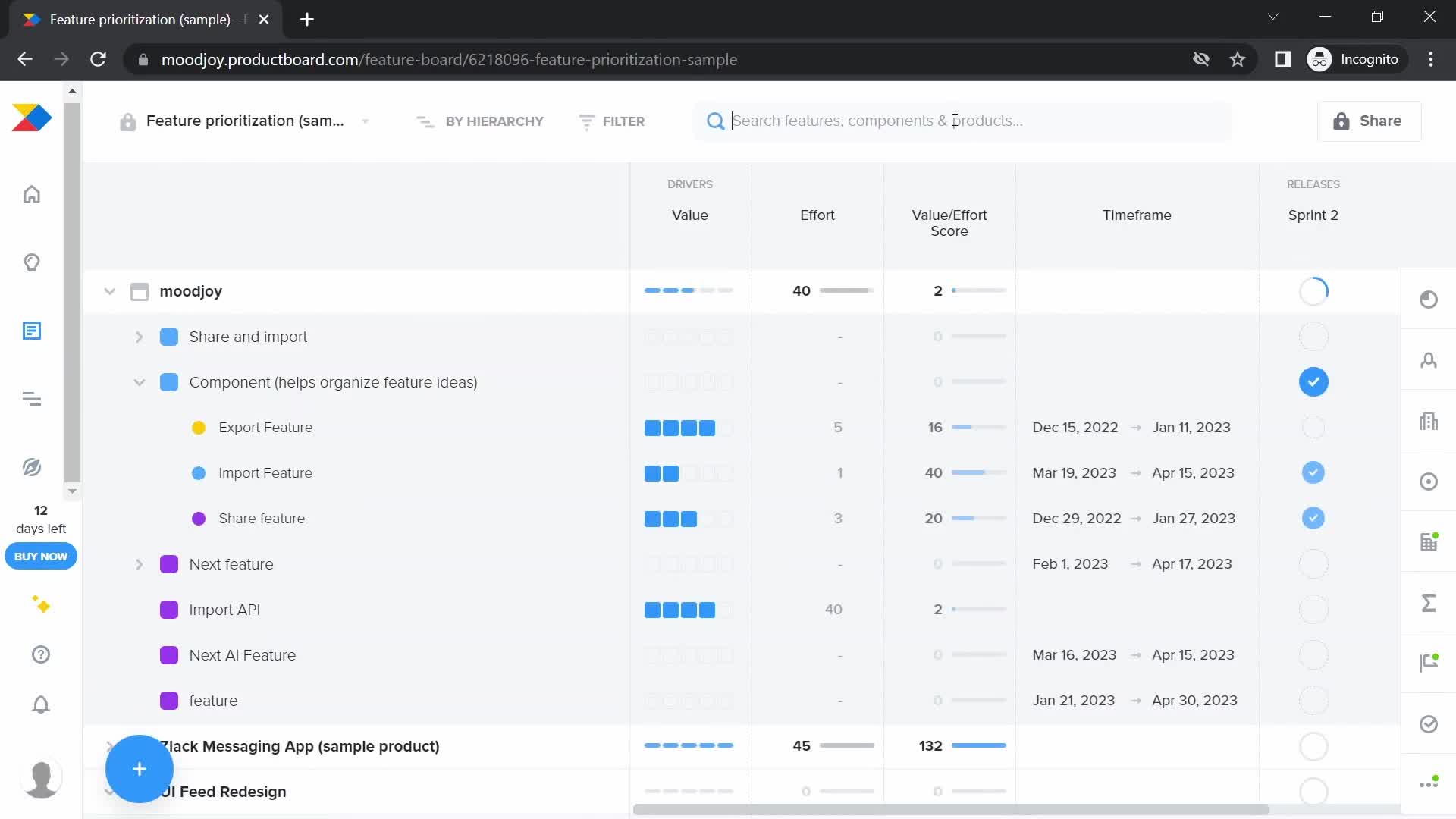Toggle Sprint 2 release for Import API

click(1313, 609)
